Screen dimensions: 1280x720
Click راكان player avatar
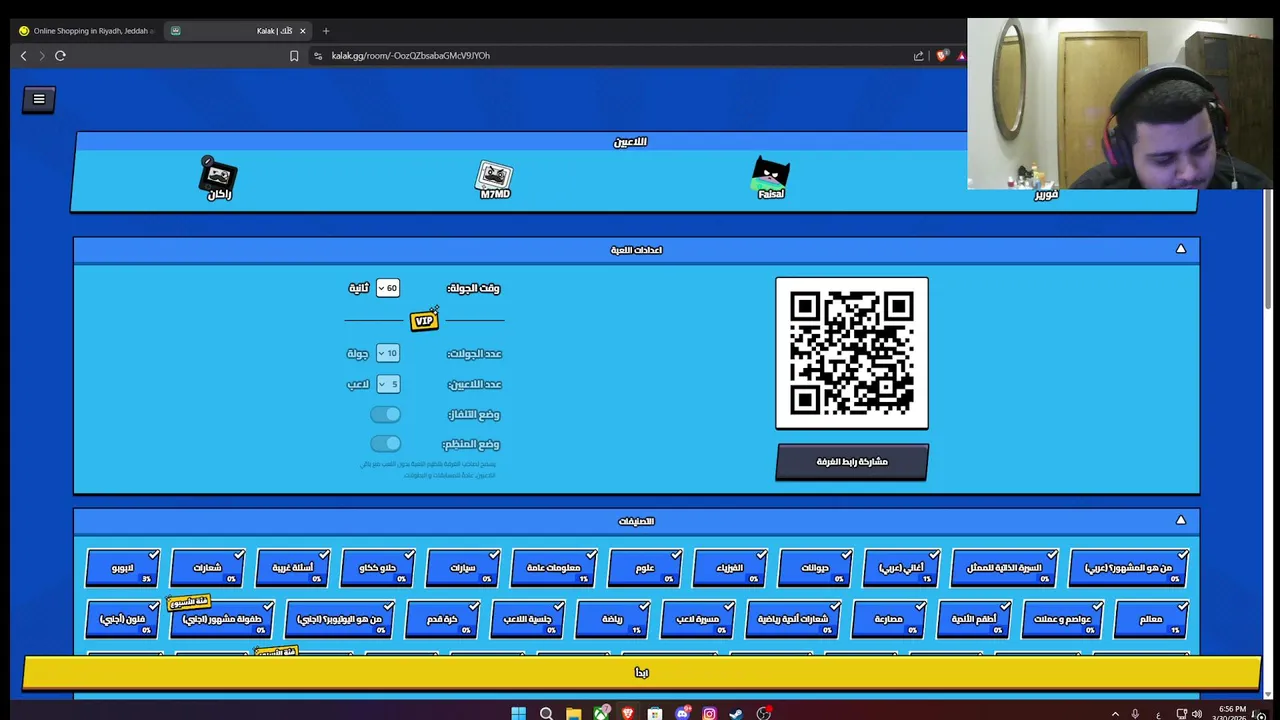(219, 176)
